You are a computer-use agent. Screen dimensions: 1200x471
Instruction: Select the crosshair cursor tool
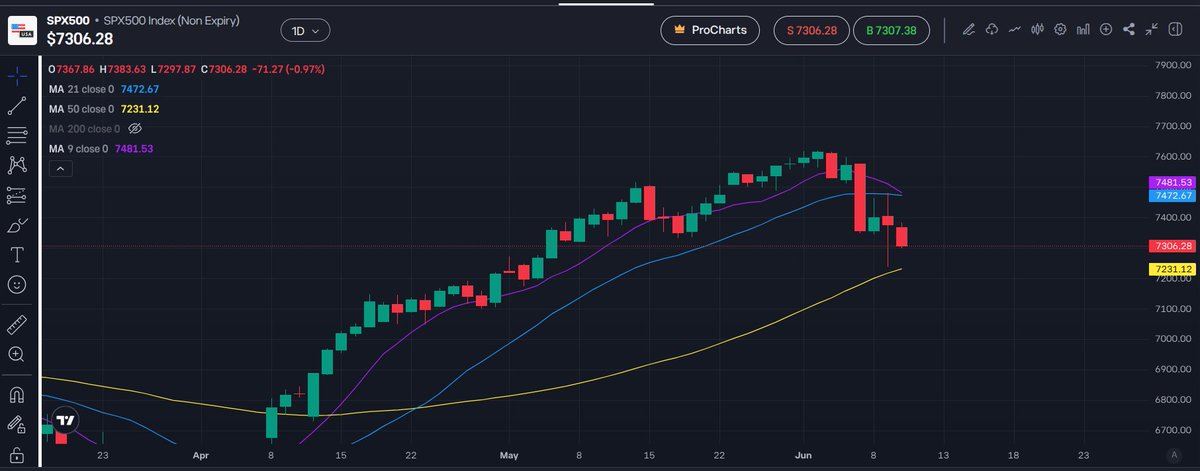(17, 76)
